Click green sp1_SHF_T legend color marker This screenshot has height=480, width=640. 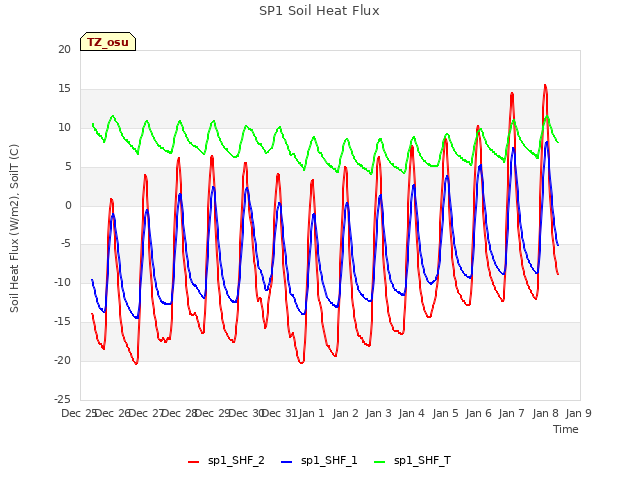tap(380, 462)
